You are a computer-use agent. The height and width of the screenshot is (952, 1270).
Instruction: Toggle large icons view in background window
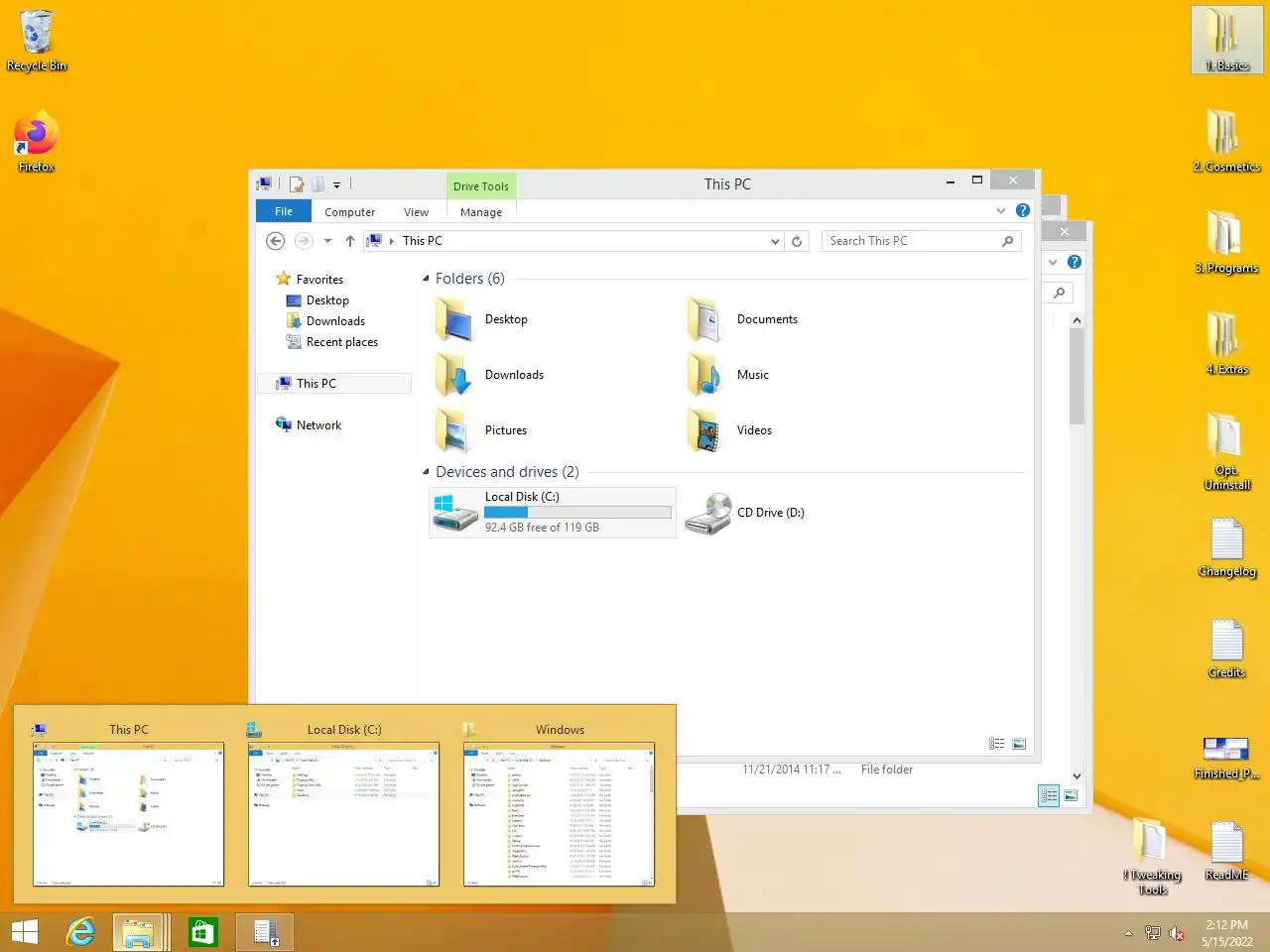coord(1071,795)
